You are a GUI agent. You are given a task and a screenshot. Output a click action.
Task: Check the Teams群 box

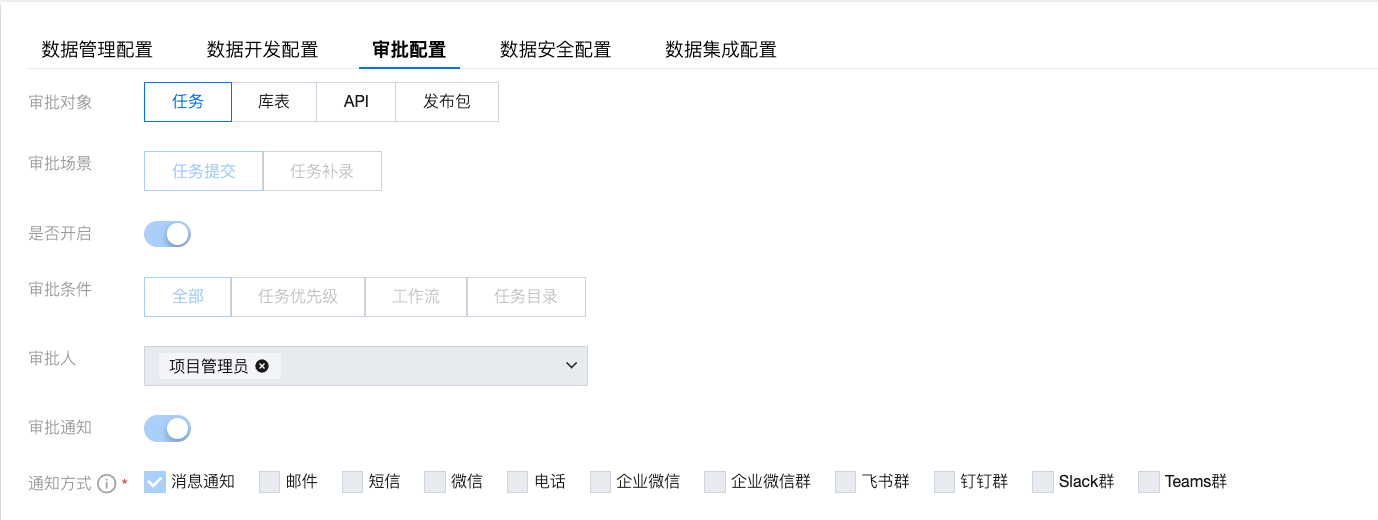[1149, 482]
